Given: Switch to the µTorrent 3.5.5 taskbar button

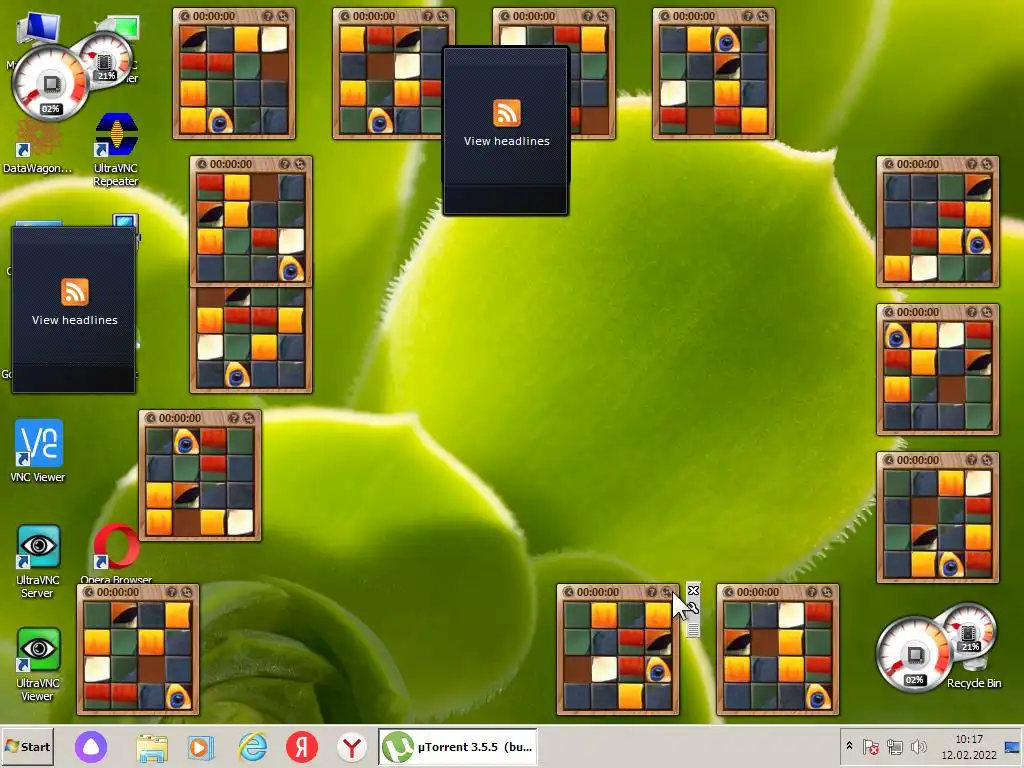Looking at the screenshot, I should point(458,746).
